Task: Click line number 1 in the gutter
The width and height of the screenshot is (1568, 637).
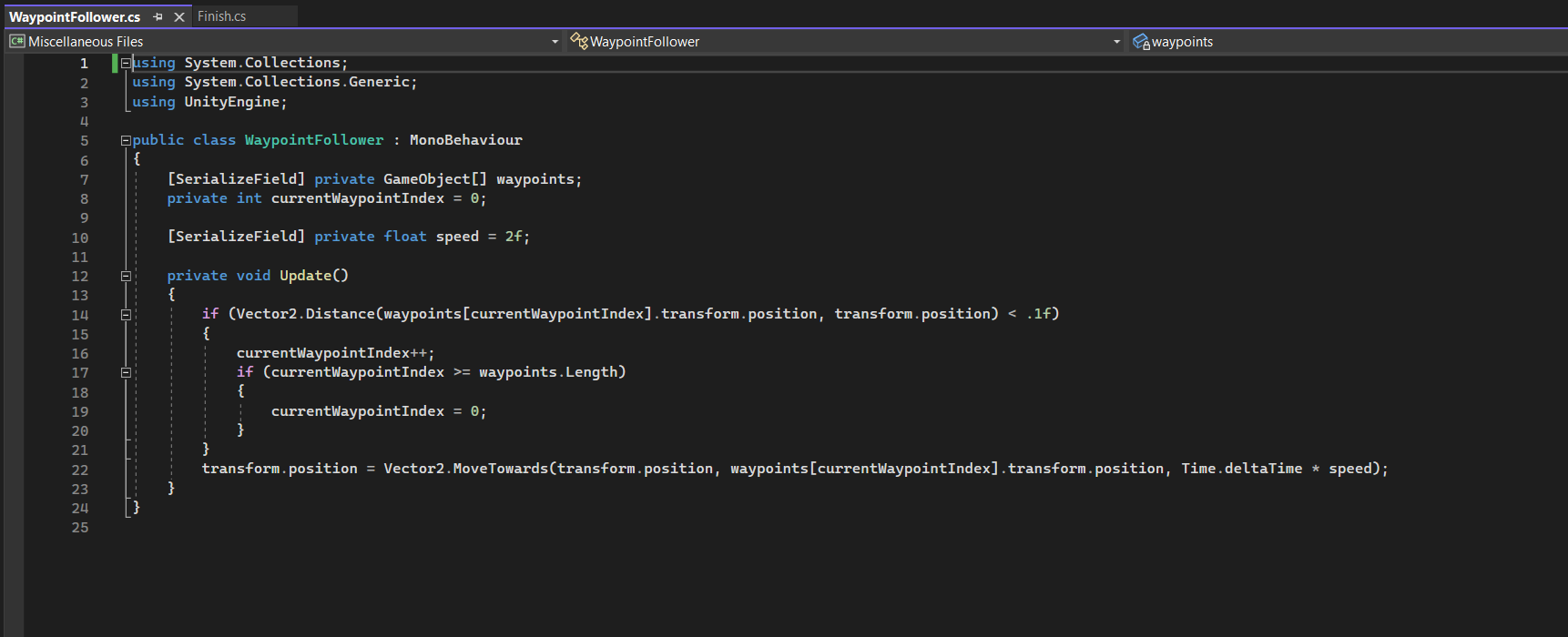Action: click(84, 64)
